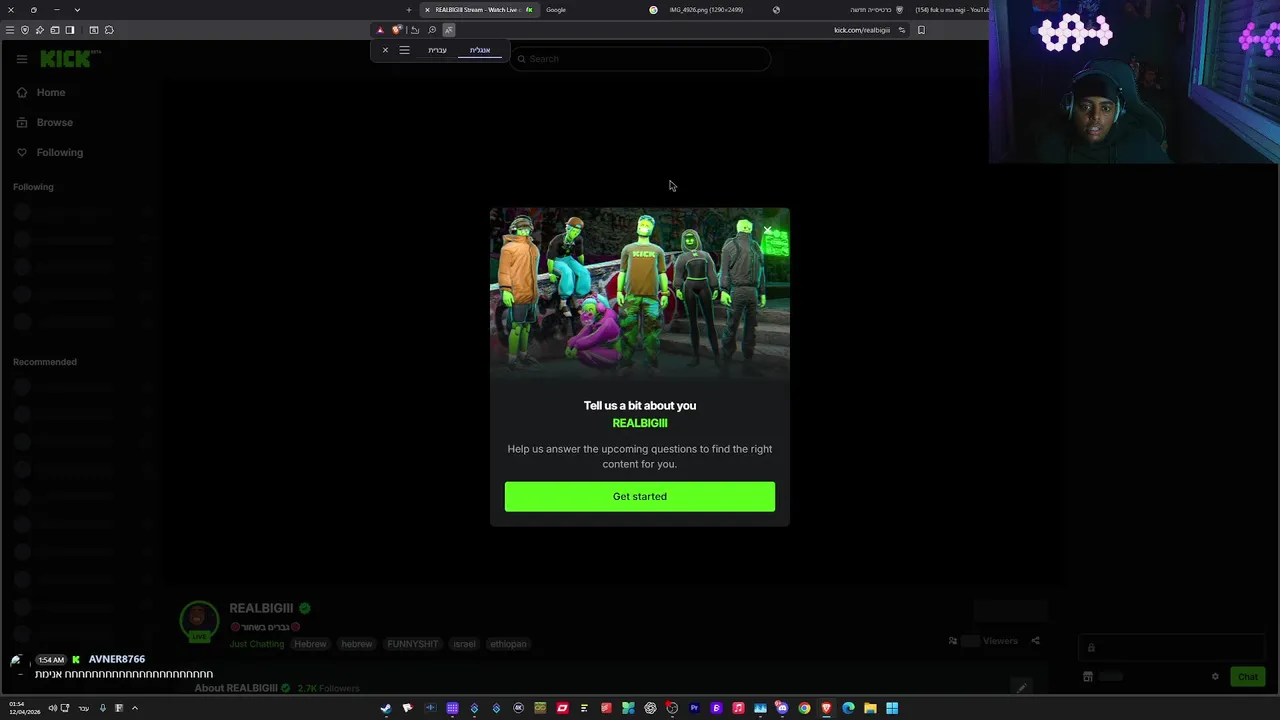This screenshot has height=720, width=1280.
Task: Click the zoom magnifier icon in toolbar
Action: (432, 30)
